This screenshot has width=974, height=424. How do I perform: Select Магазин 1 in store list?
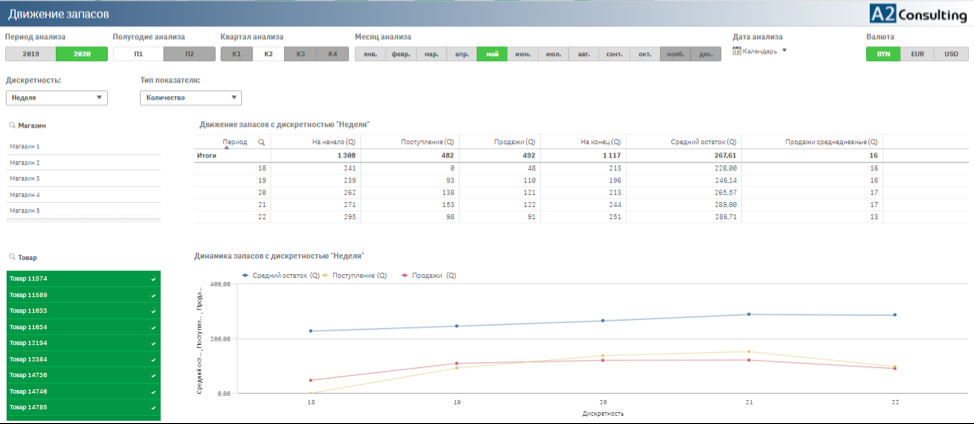(83, 147)
